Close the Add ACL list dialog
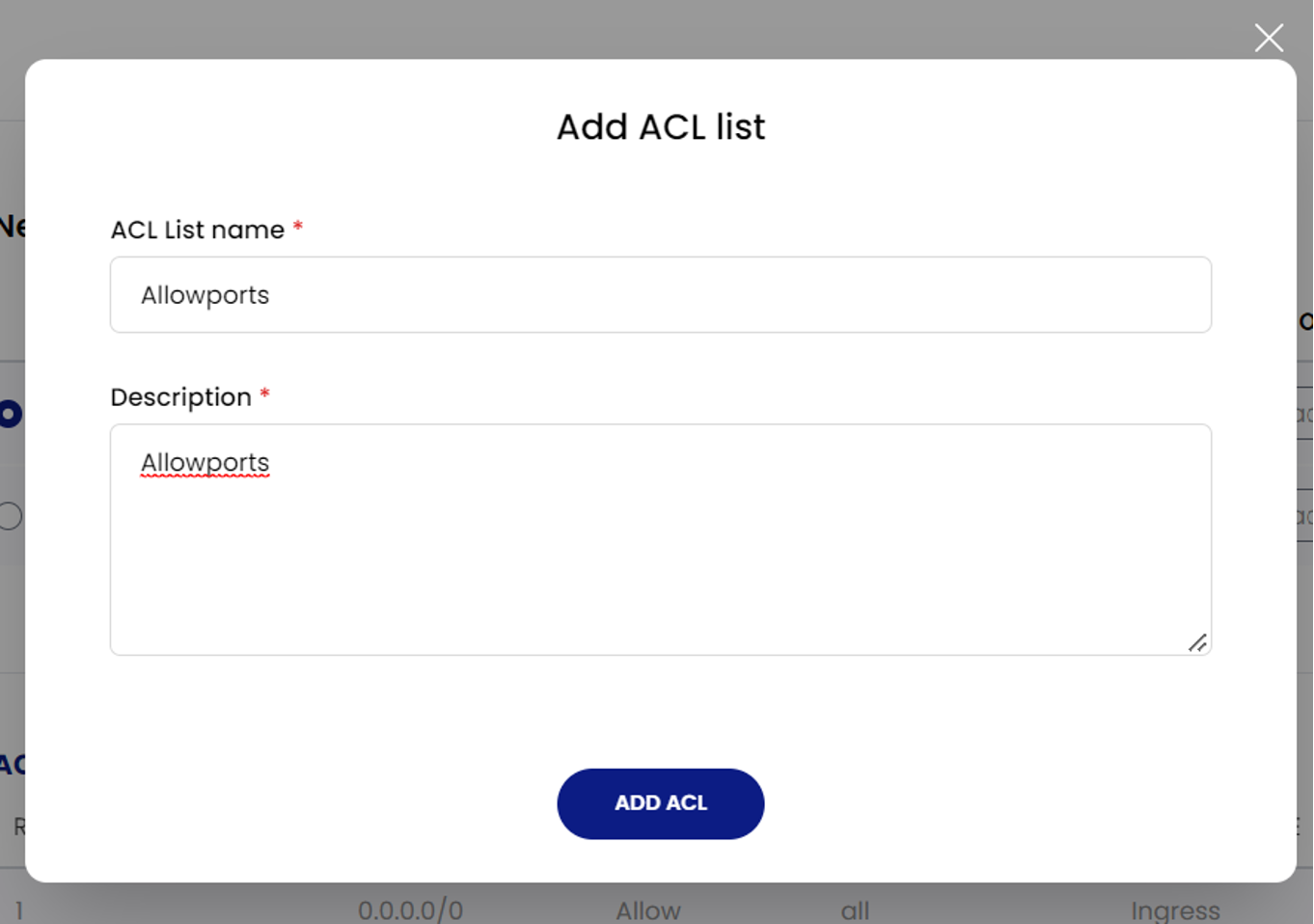 coord(1269,38)
